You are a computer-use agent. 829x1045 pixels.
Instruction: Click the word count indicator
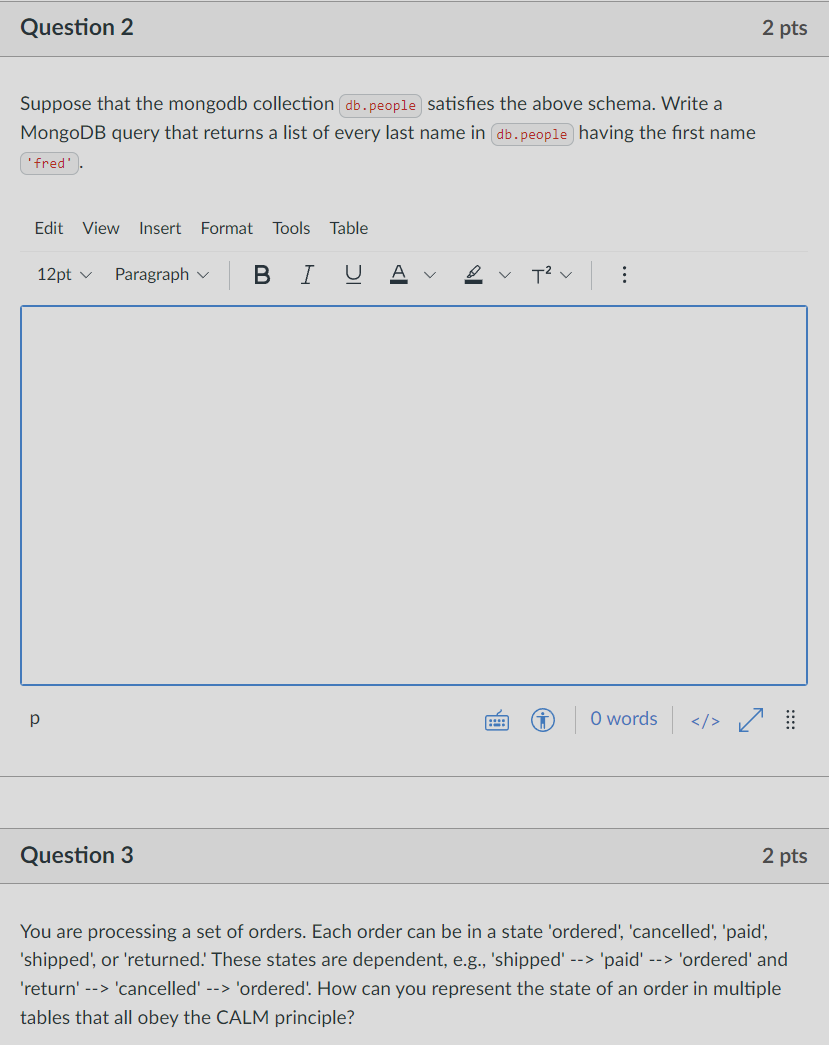[623, 719]
